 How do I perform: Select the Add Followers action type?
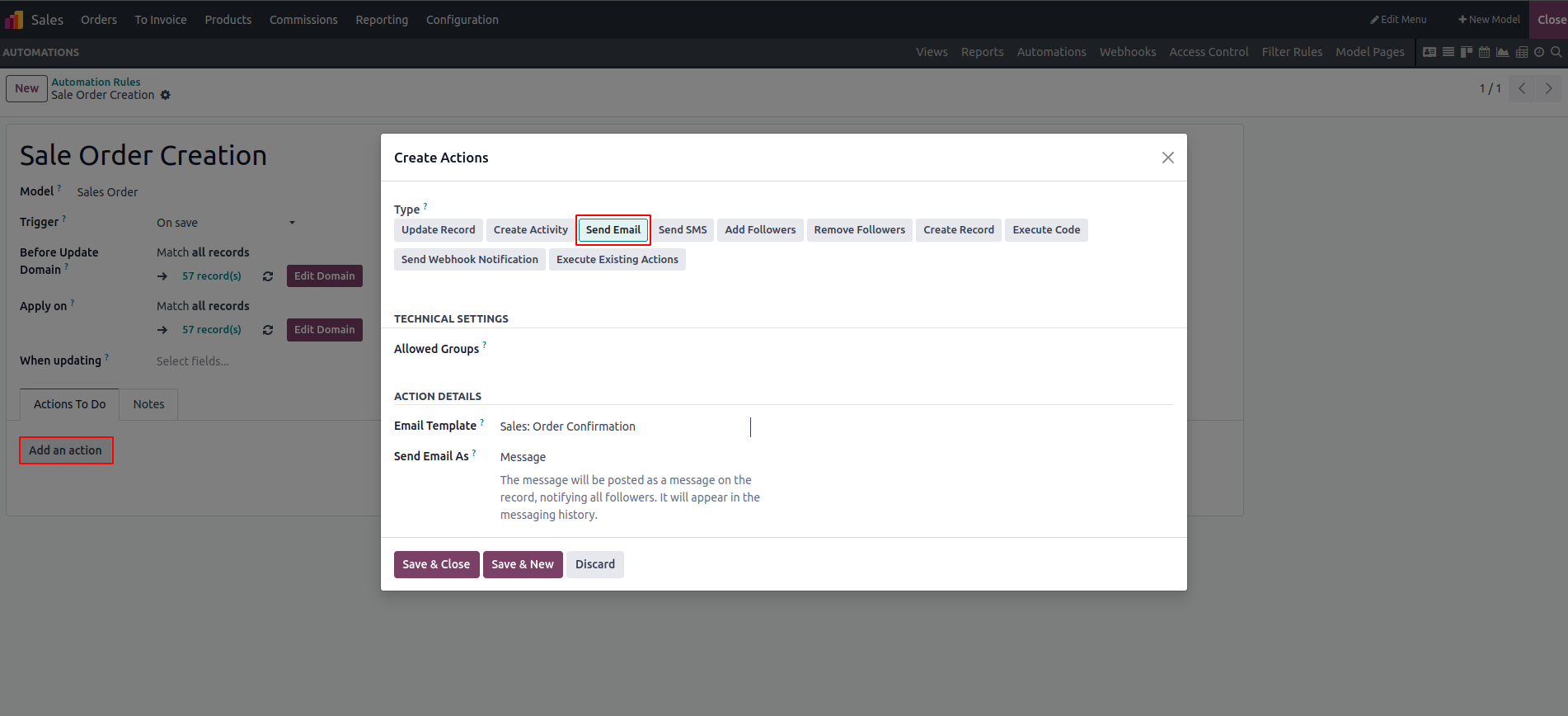tap(760, 230)
